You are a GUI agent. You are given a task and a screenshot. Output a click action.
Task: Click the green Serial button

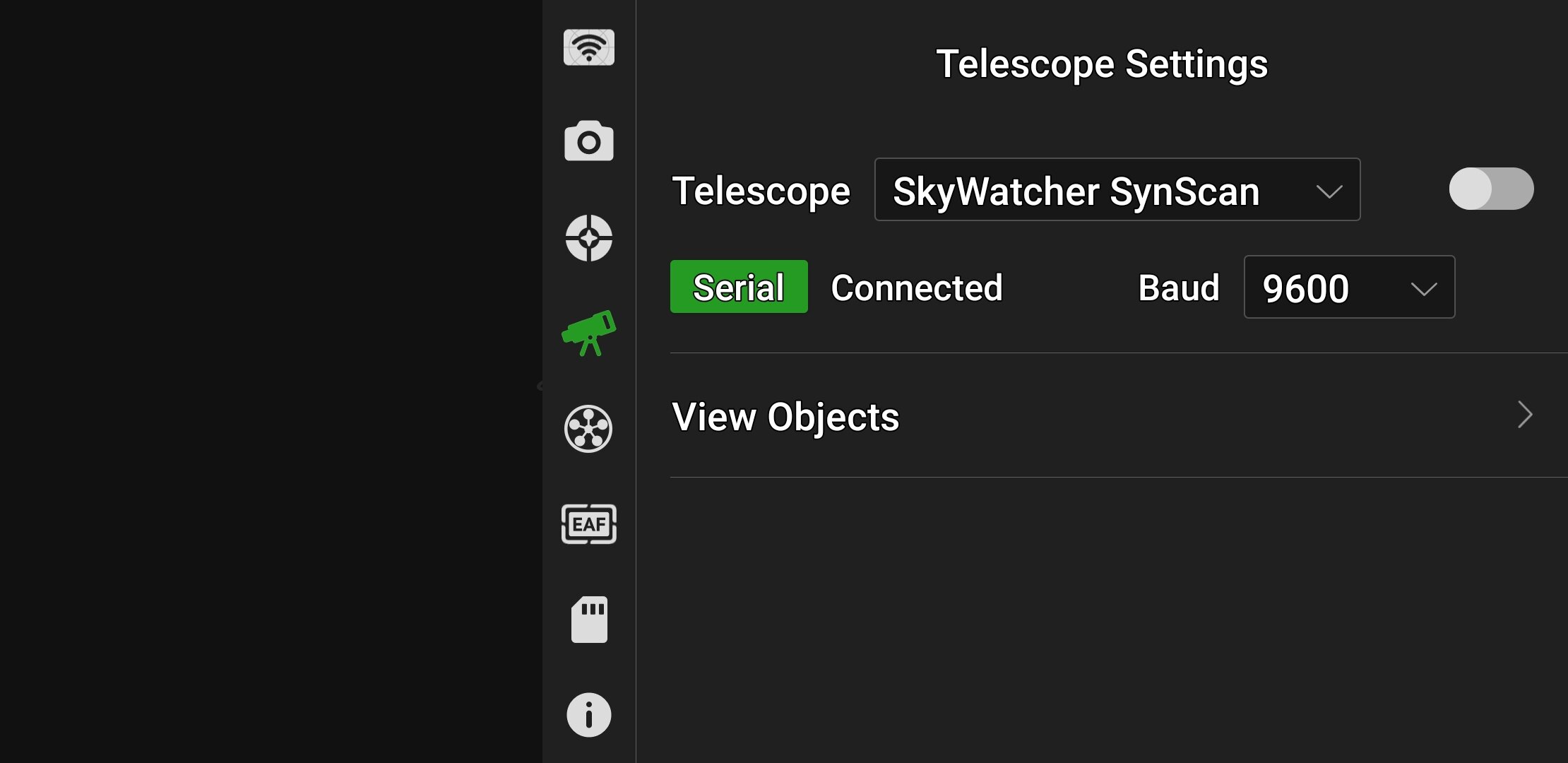coord(738,287)
